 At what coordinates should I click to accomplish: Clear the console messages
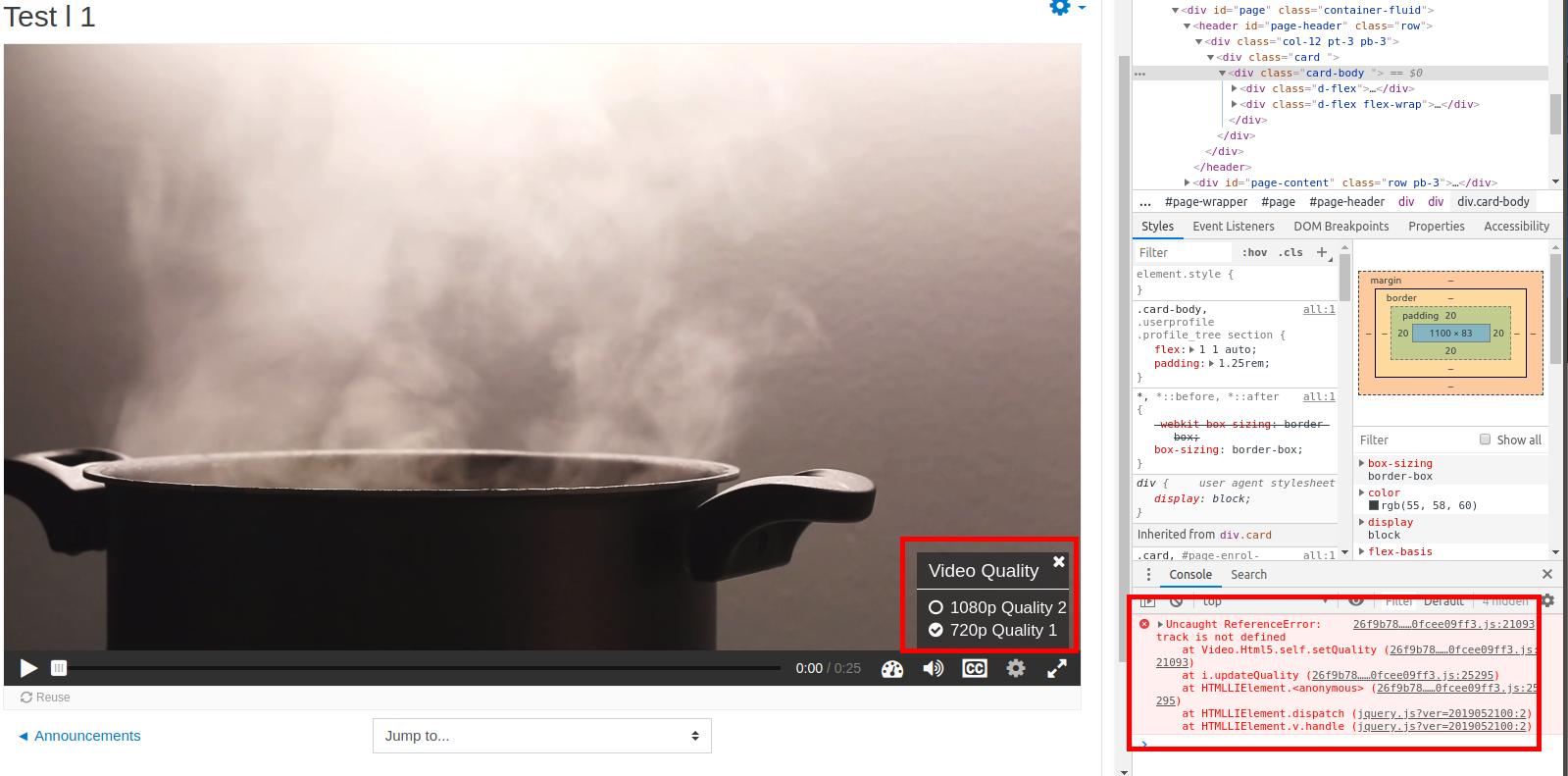(x=1177, y=600)
